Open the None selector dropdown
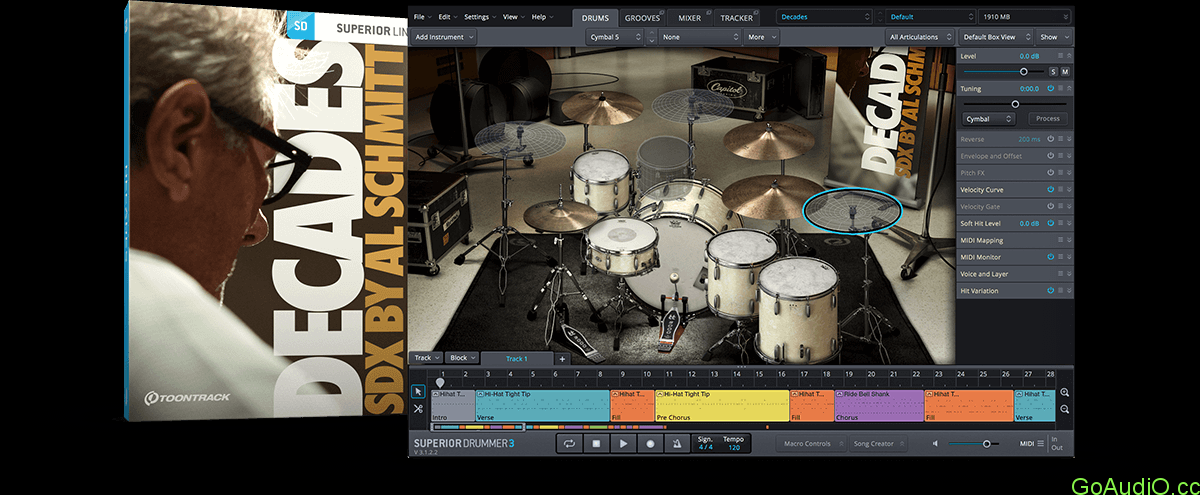Screen dimensions: 1200x495 click(700, 37)
